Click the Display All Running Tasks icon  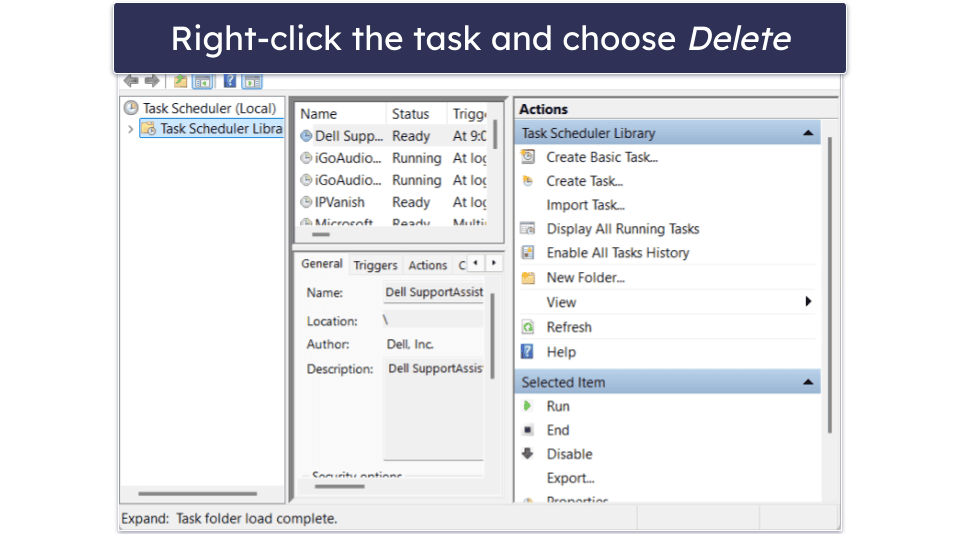[528, 229]
